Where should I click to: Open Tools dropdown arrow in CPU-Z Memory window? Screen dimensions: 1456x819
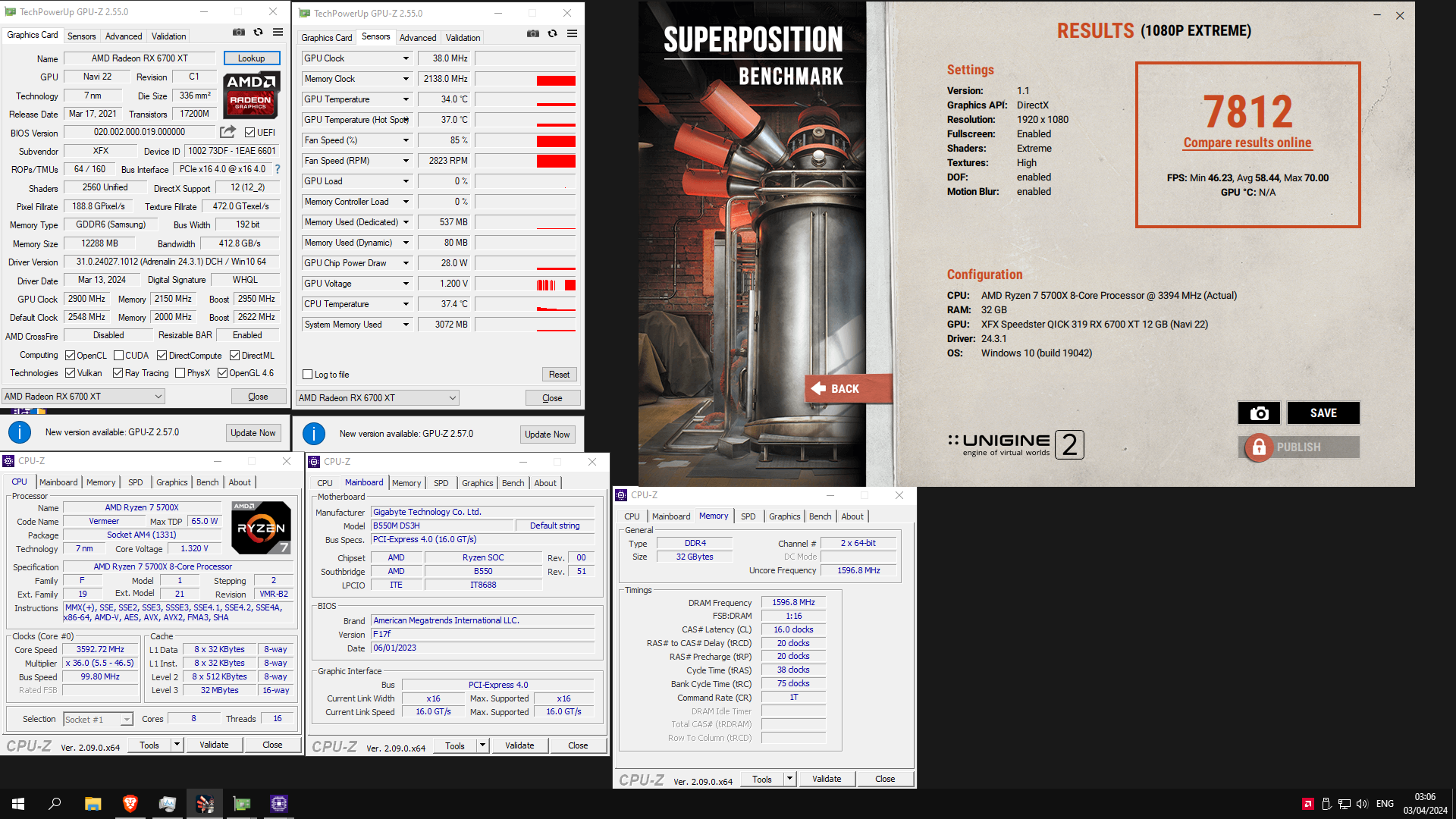(789, 779)
